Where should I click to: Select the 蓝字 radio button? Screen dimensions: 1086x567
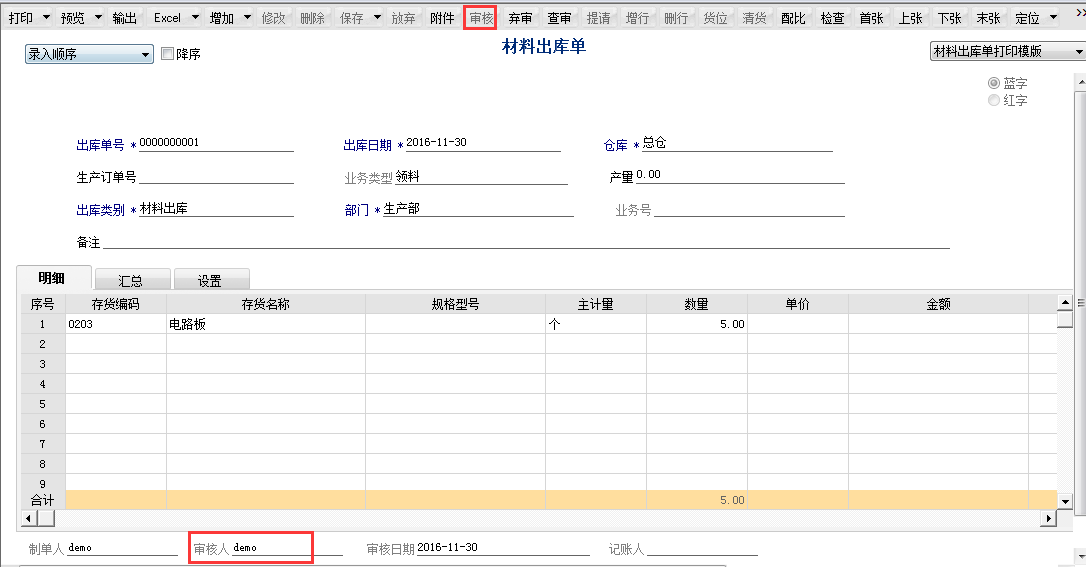[x=993, y=84]
